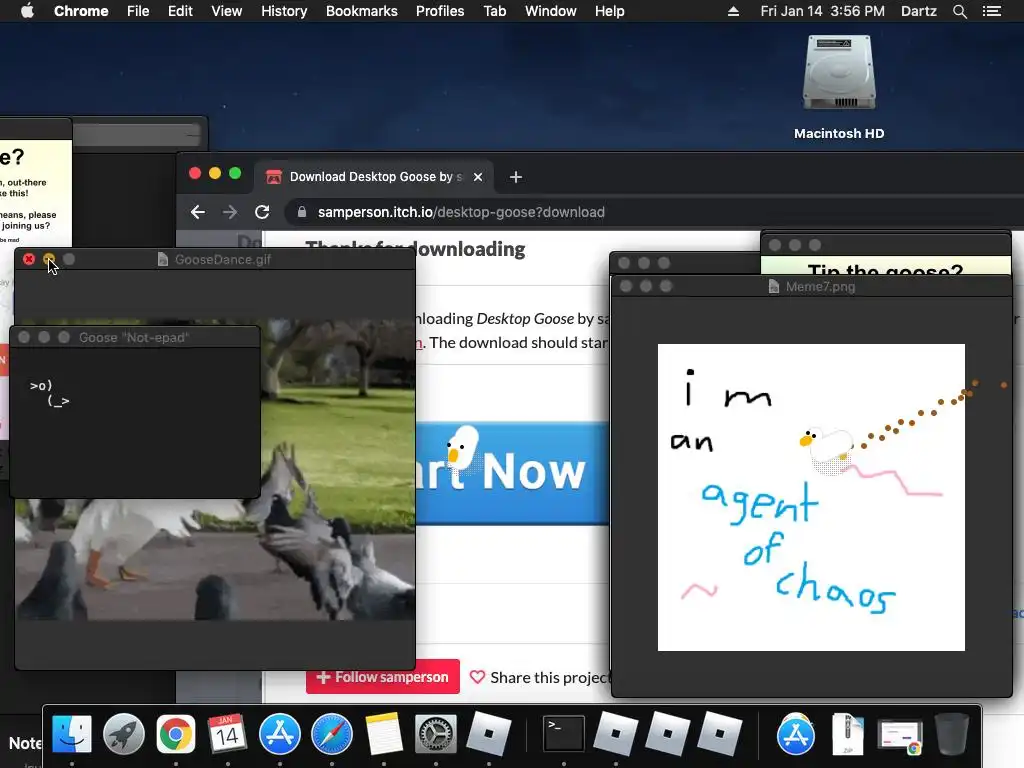1024x768 pixels.
Task: Open the View menu
Action: coord(226,11)
